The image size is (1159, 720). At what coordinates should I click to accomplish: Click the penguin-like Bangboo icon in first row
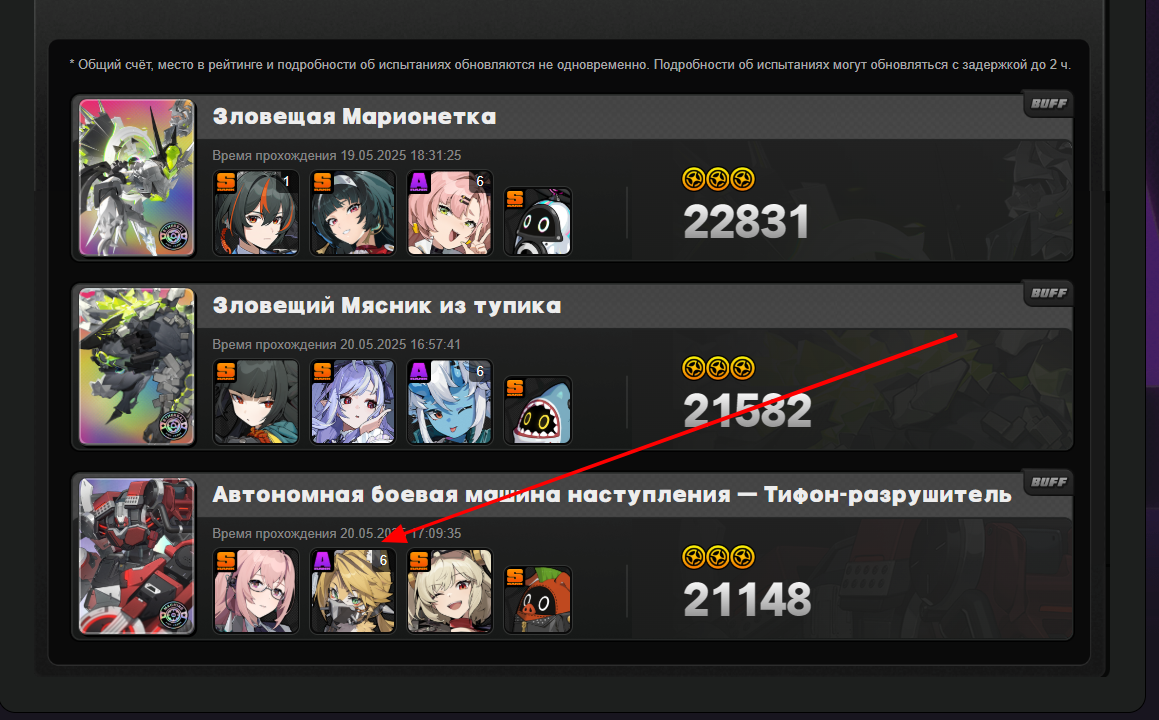538,221
